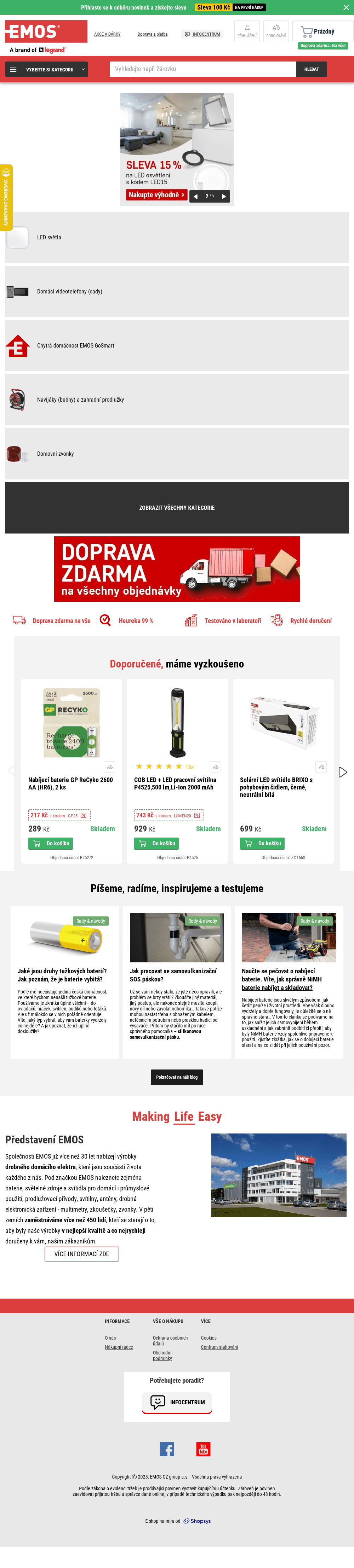The height and width of the screenshot is (1568, 354).
Task: Expand Zobrazit všechny kategorie
Action: coord(177,508)
